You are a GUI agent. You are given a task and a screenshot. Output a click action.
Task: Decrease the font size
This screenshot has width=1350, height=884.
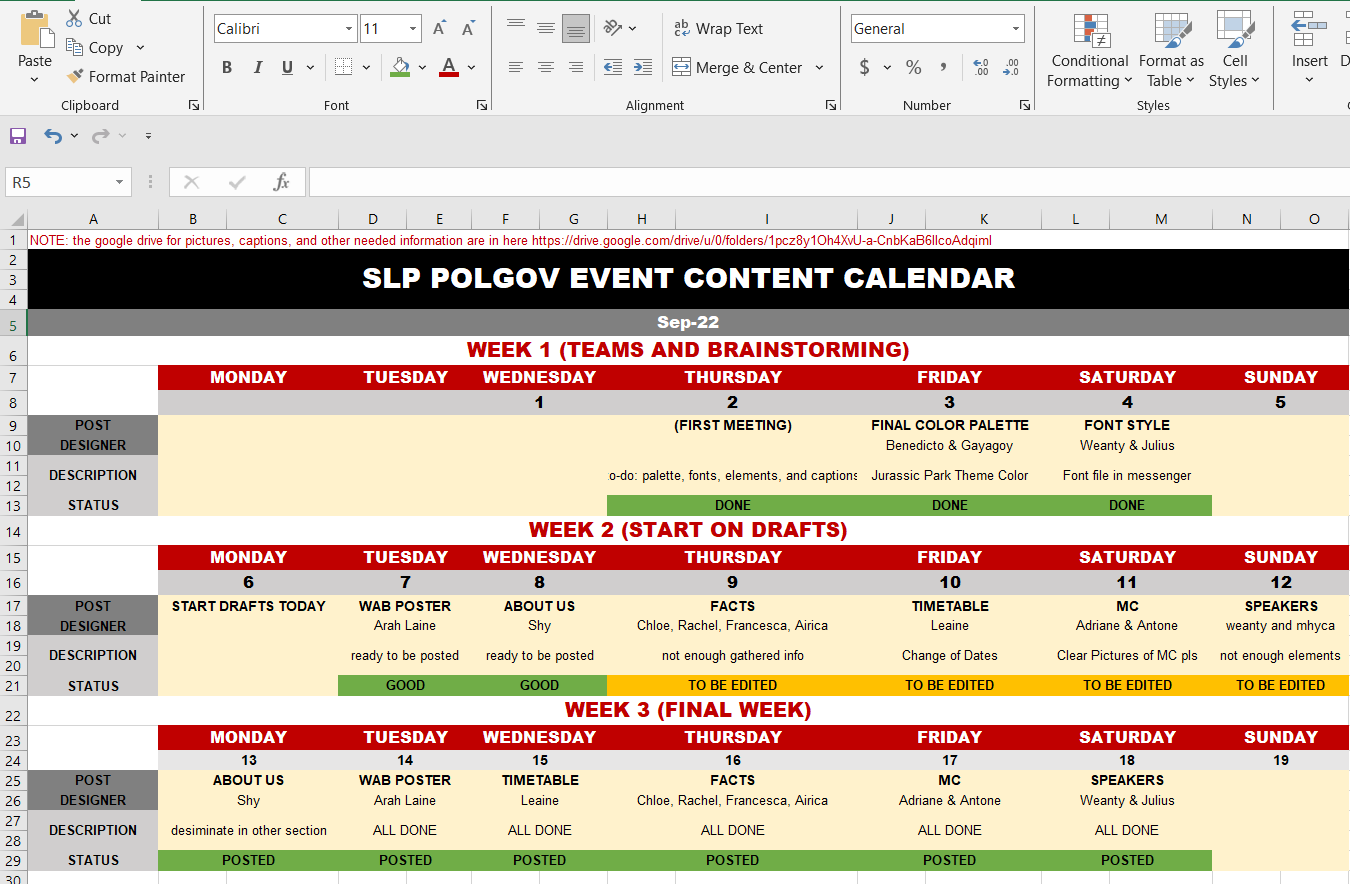click(x=467, y=29)
